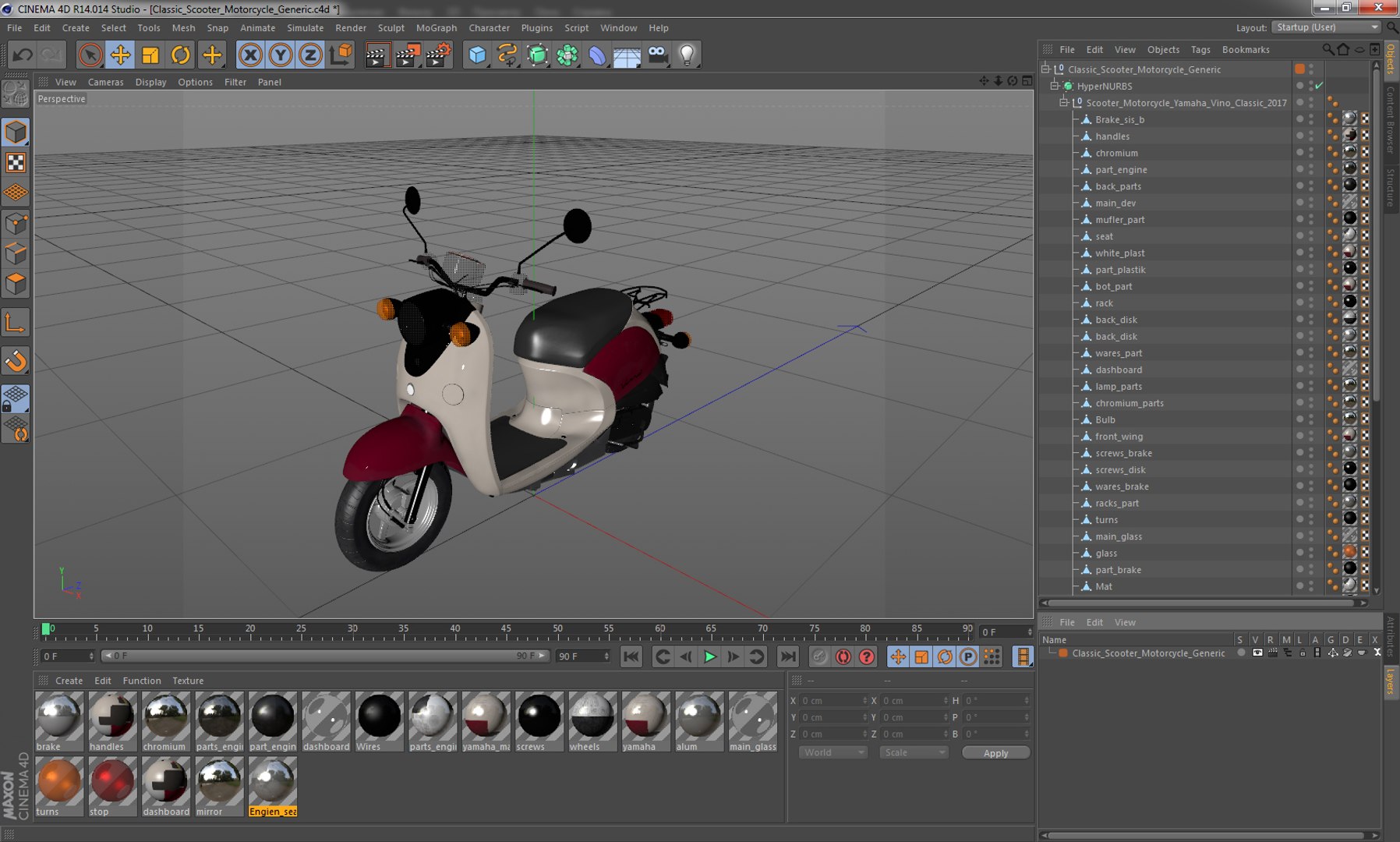Open the Edit Render Settings icon
This screenshot has width=1400, height=842.
coord(438,55)
